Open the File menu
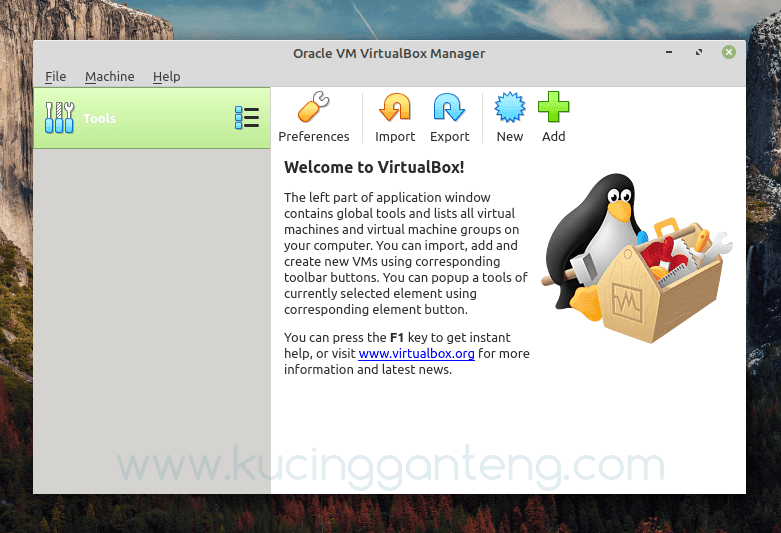Viewport: 781px width, 533px height. (x=55, y=77)
